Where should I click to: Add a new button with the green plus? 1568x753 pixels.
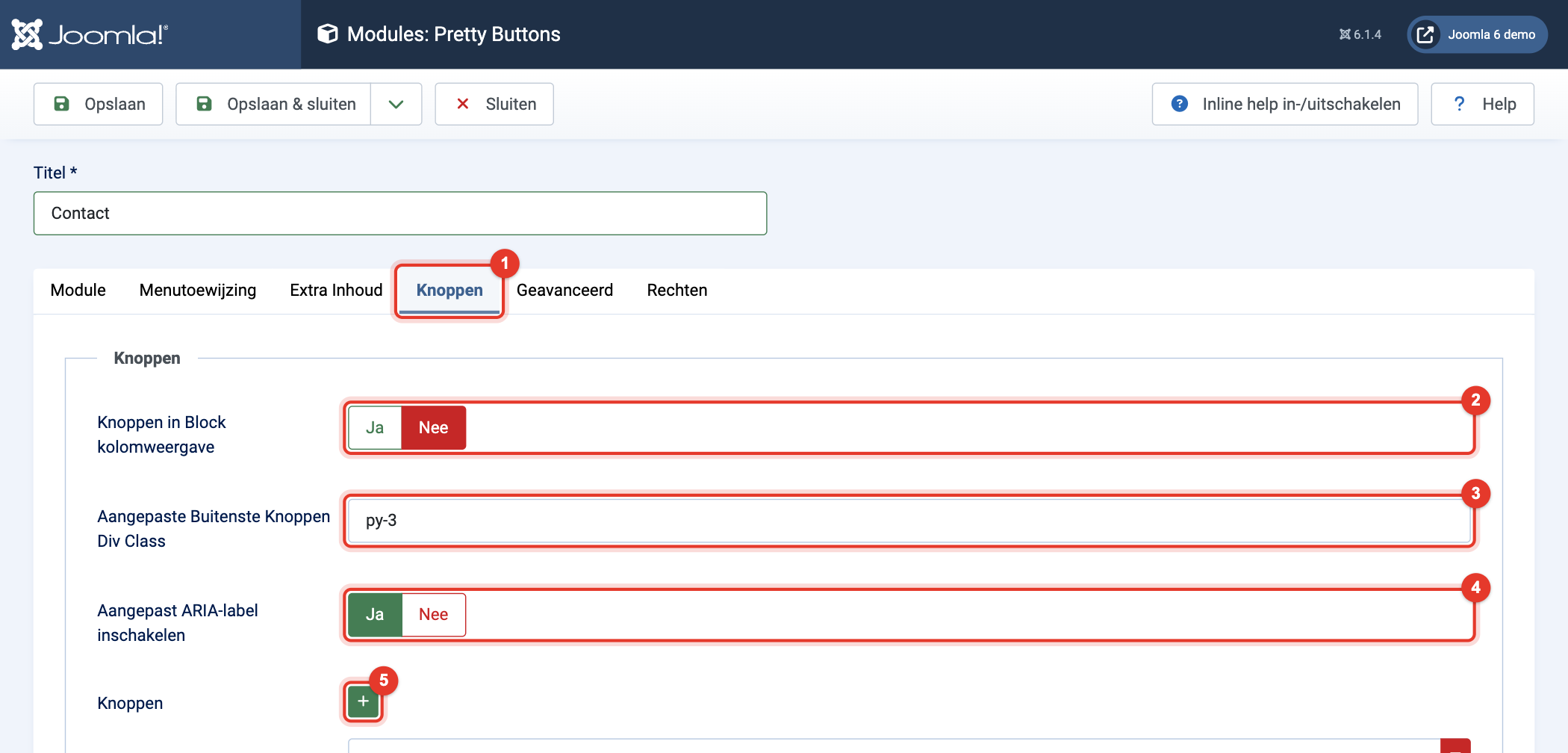click(363, 701)
